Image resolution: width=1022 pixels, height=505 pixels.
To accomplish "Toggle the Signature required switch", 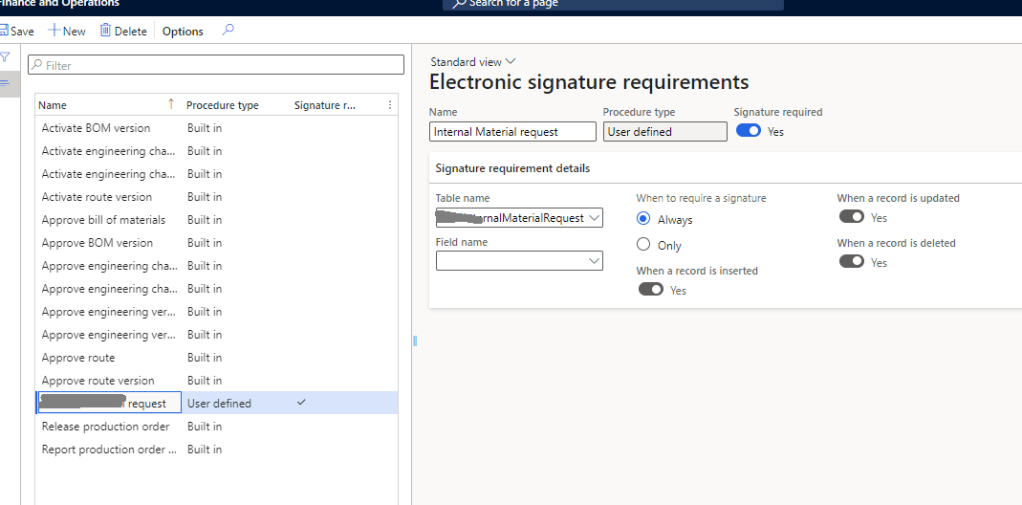I will pos(747,131).
